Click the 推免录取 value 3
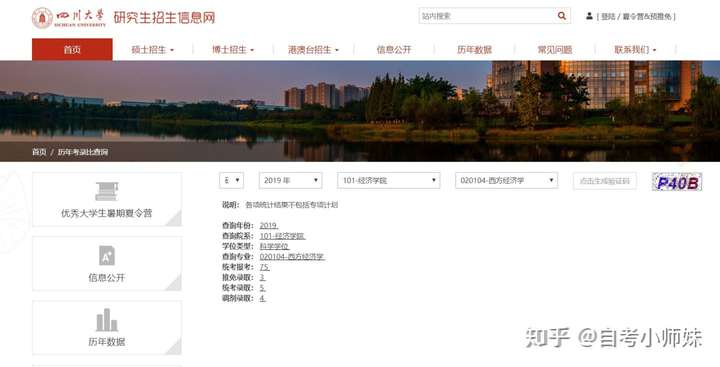Viewport: 720px width, 367px height. [262, 277]
